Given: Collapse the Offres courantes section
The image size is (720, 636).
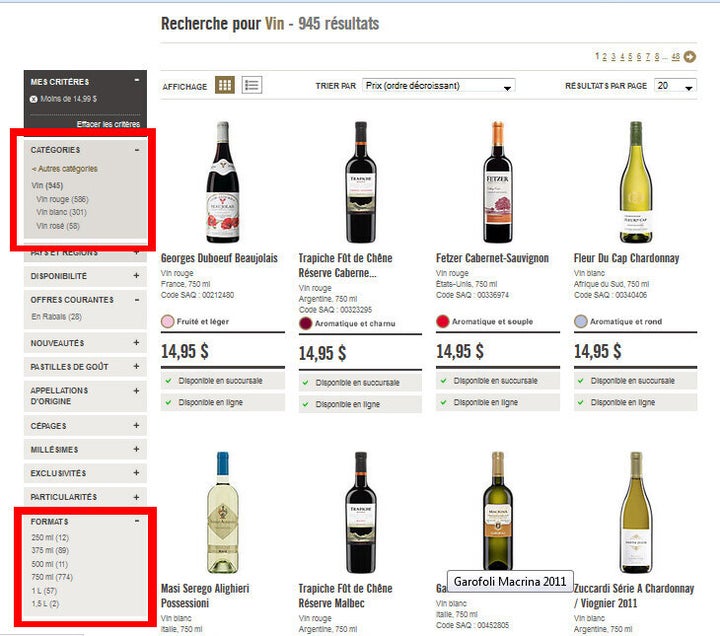Looking at the screenshot, I should [137, 299].
